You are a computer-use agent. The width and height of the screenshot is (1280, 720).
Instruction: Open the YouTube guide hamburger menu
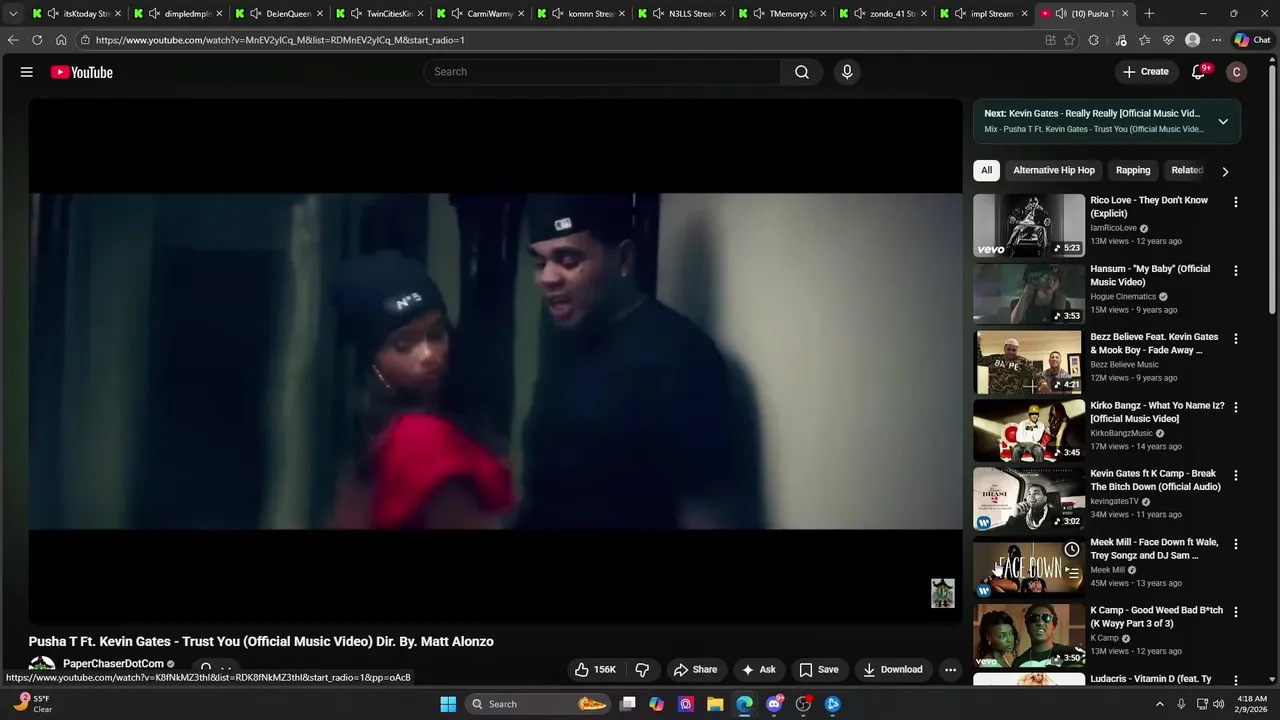click(27, 72)
